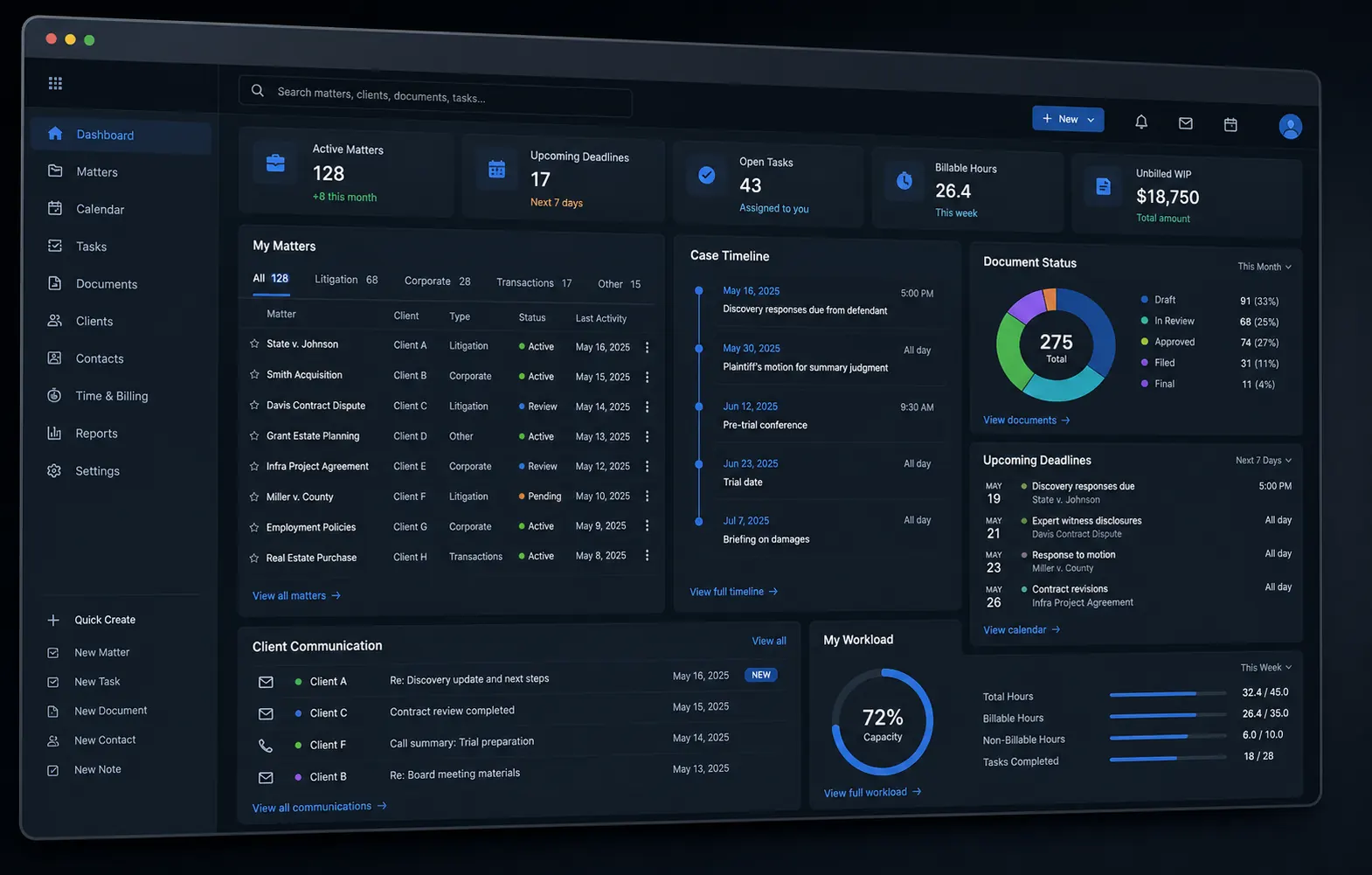Open three-dot menu for Miller v. County
The height and width of the screenshot is (875, 1372).
tap(647, 496)
